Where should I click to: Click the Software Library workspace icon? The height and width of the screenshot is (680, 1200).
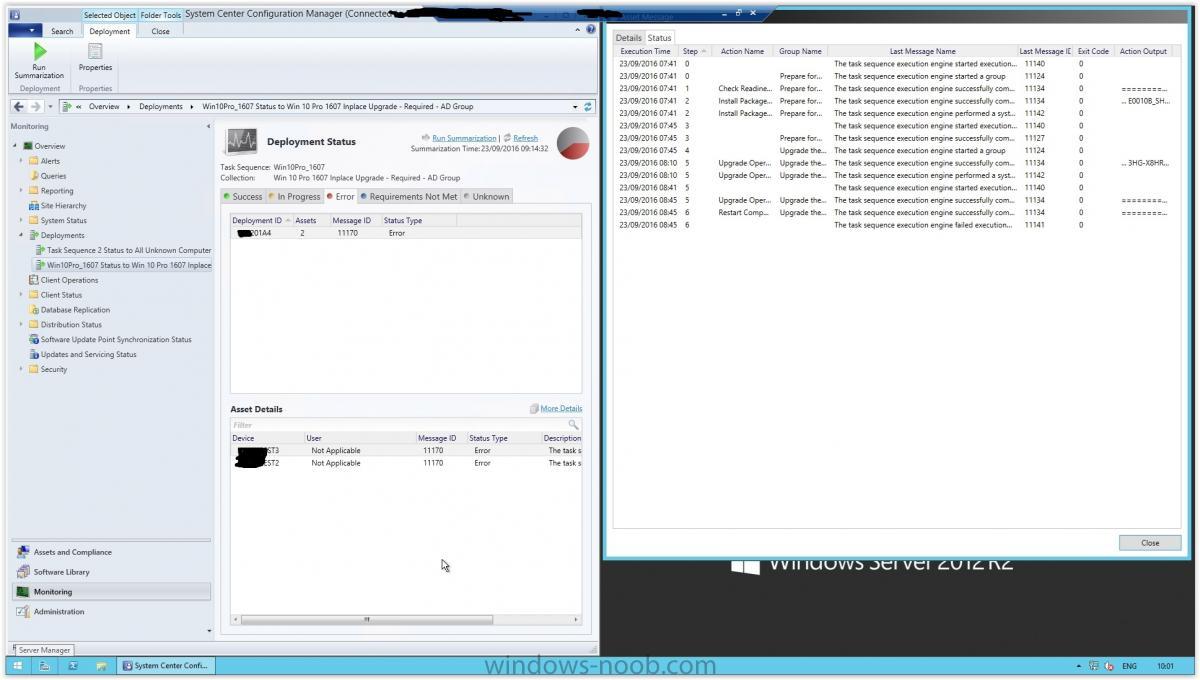[23, 572]
